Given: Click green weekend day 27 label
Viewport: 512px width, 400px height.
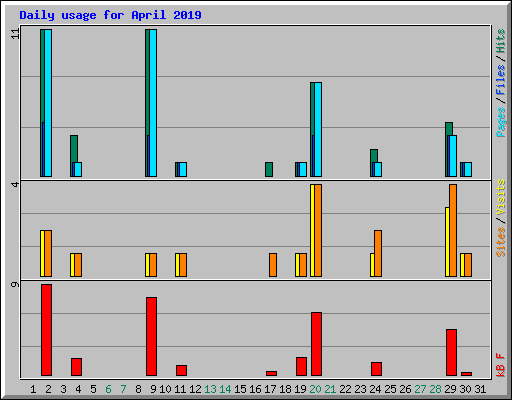Looking at the screenshot, I should 420,389.
